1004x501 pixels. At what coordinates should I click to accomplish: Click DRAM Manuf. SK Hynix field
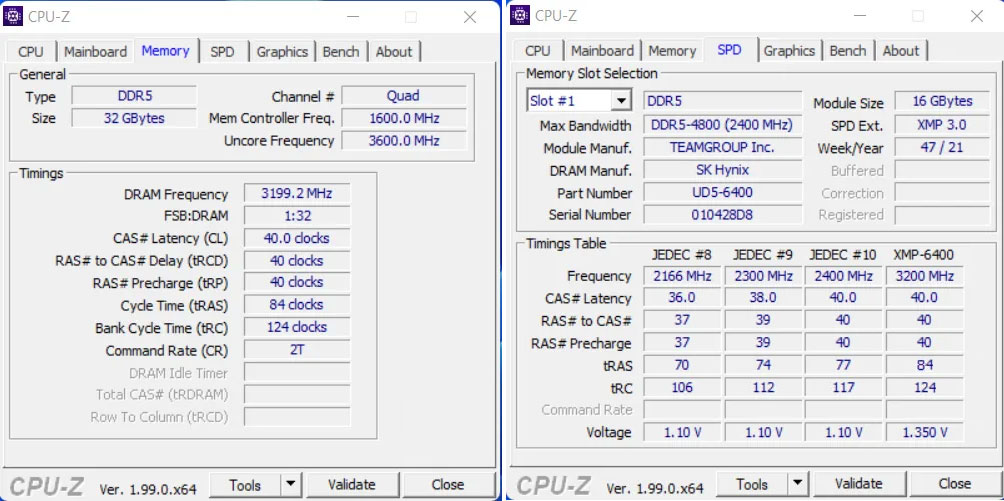[x=722, y=170]
